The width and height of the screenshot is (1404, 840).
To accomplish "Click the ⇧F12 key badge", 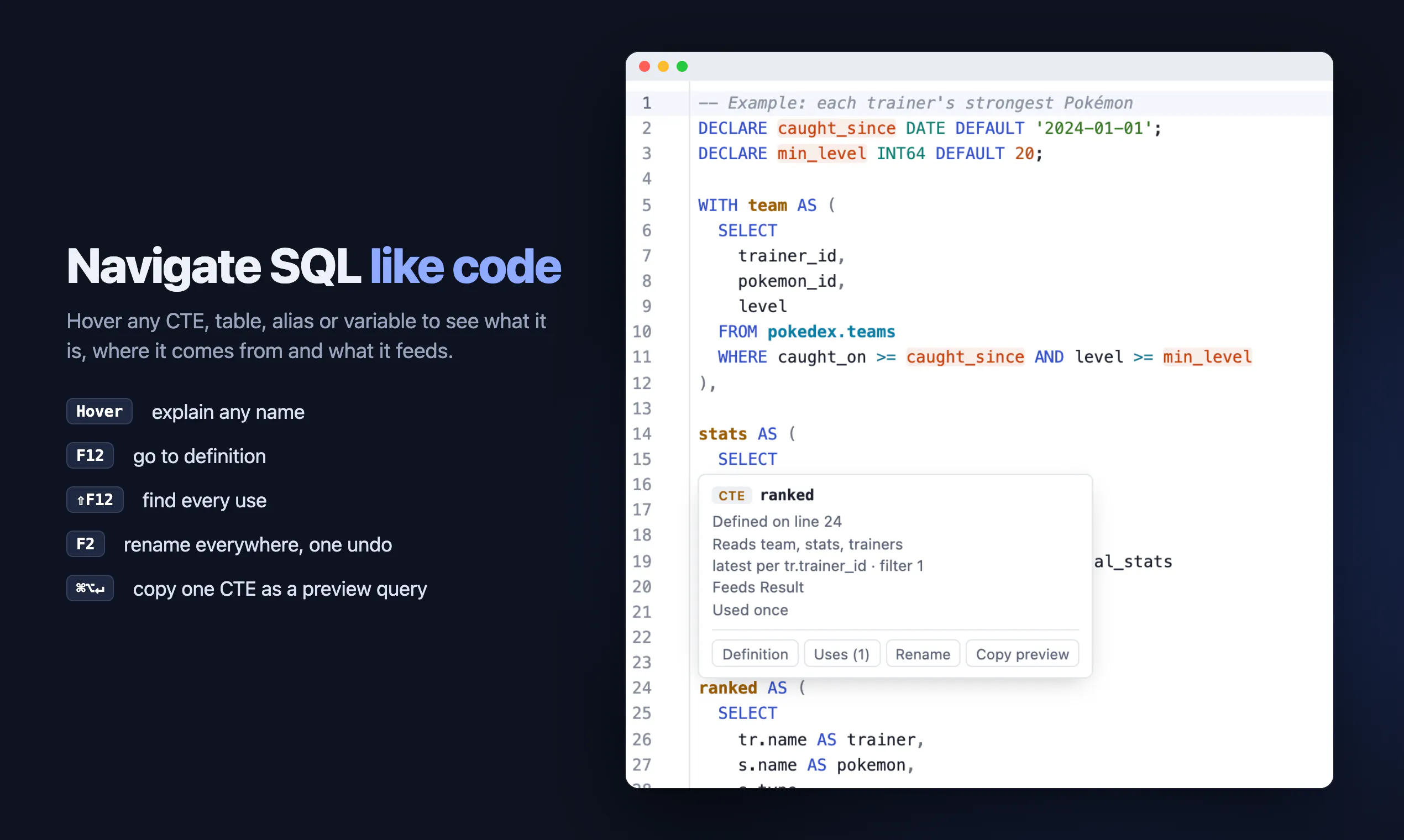I will 95,499.
